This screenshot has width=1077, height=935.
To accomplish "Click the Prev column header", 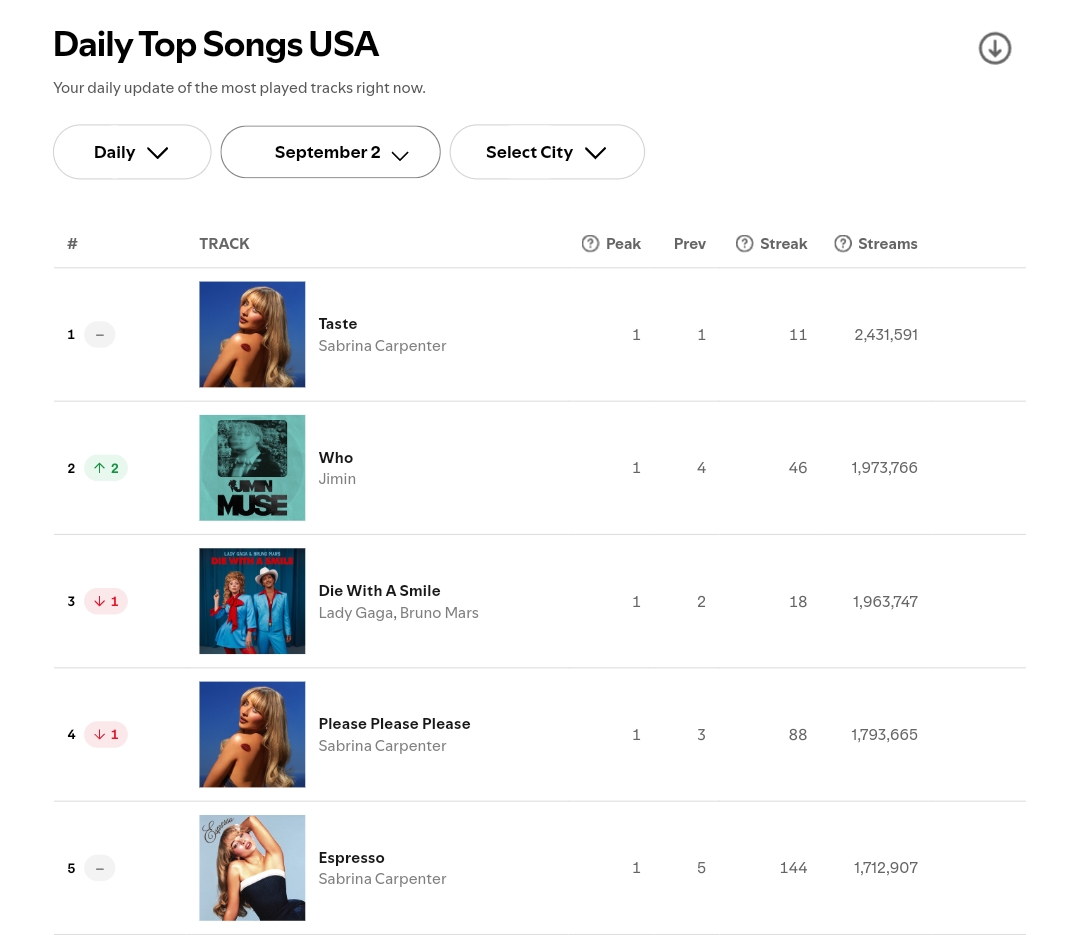I will click(x=690, y=243).
